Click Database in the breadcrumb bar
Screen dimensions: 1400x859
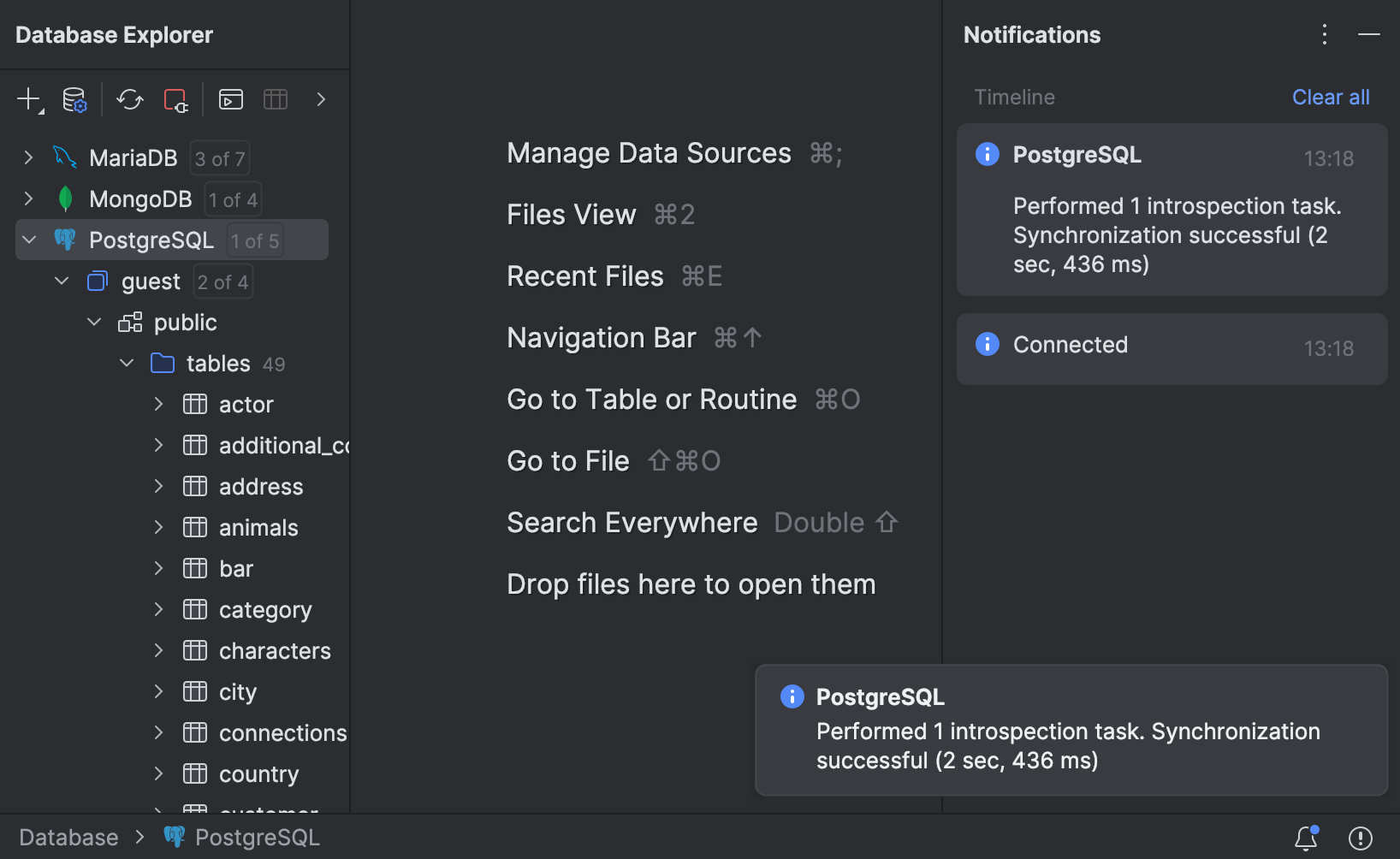(68, 837)
